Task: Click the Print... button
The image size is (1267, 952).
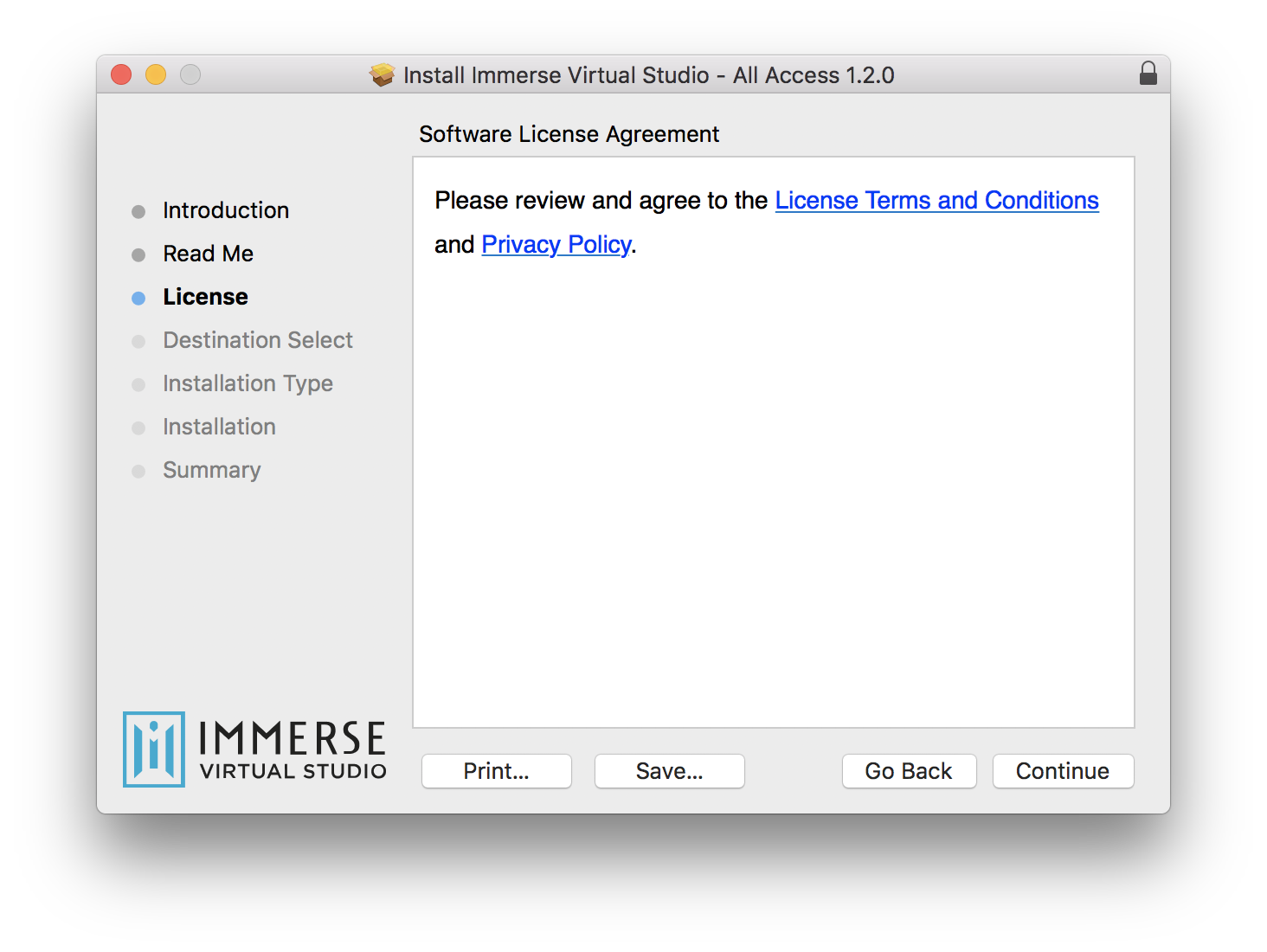Action: pos(496,771)
